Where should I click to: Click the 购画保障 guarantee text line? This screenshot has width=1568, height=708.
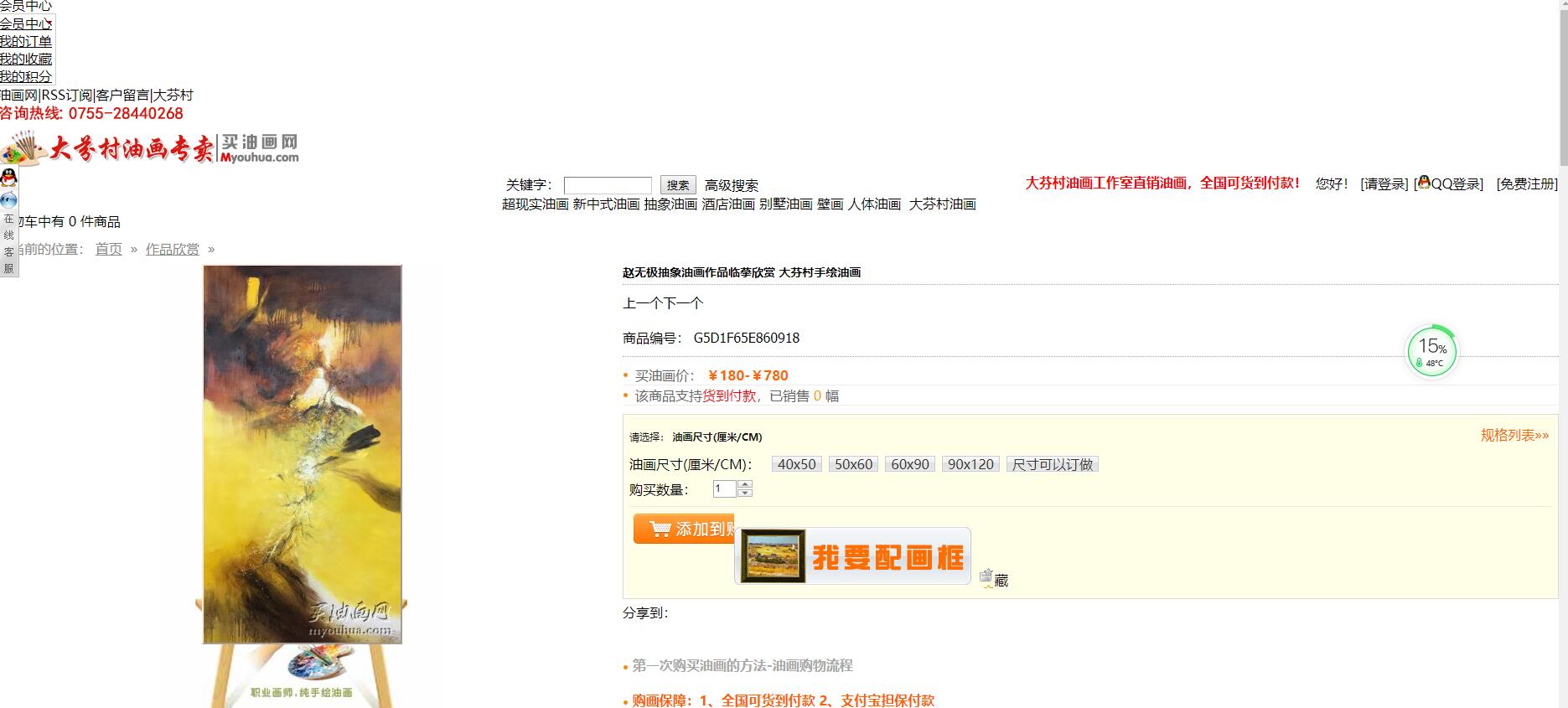click(x=783, y=700)
